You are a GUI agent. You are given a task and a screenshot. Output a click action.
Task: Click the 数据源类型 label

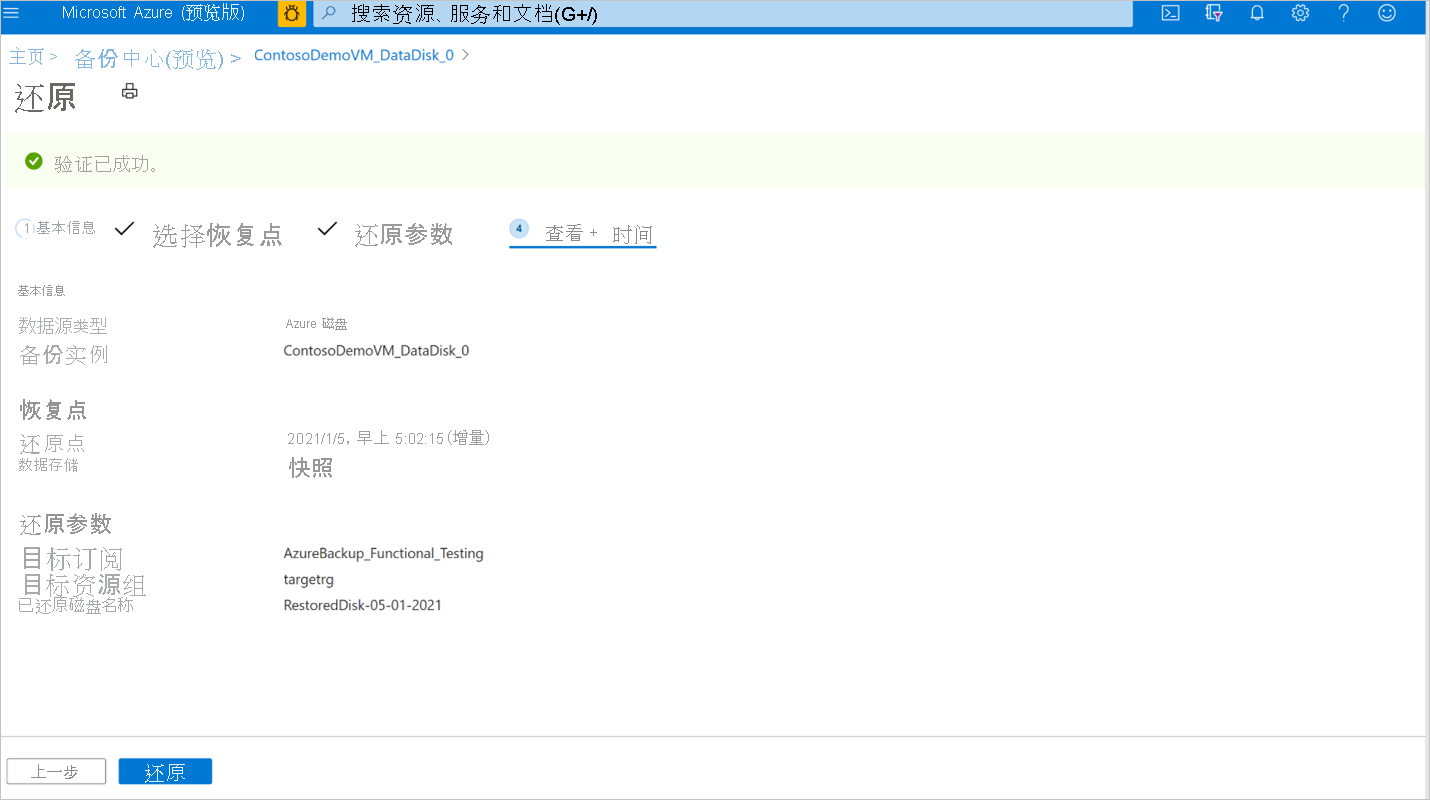pos(63,326)
